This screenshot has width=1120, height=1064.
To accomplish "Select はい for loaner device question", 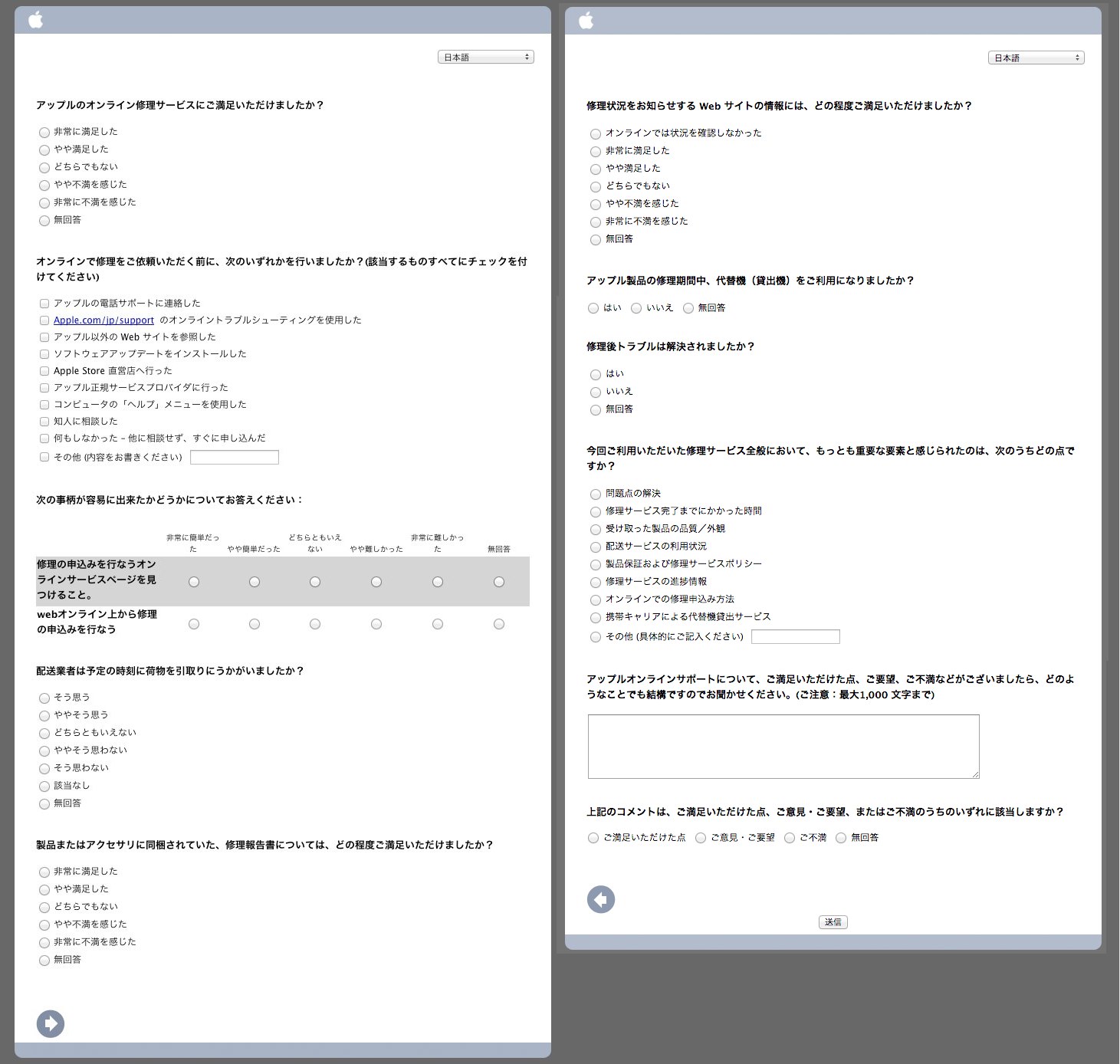I will coord(593,308).
